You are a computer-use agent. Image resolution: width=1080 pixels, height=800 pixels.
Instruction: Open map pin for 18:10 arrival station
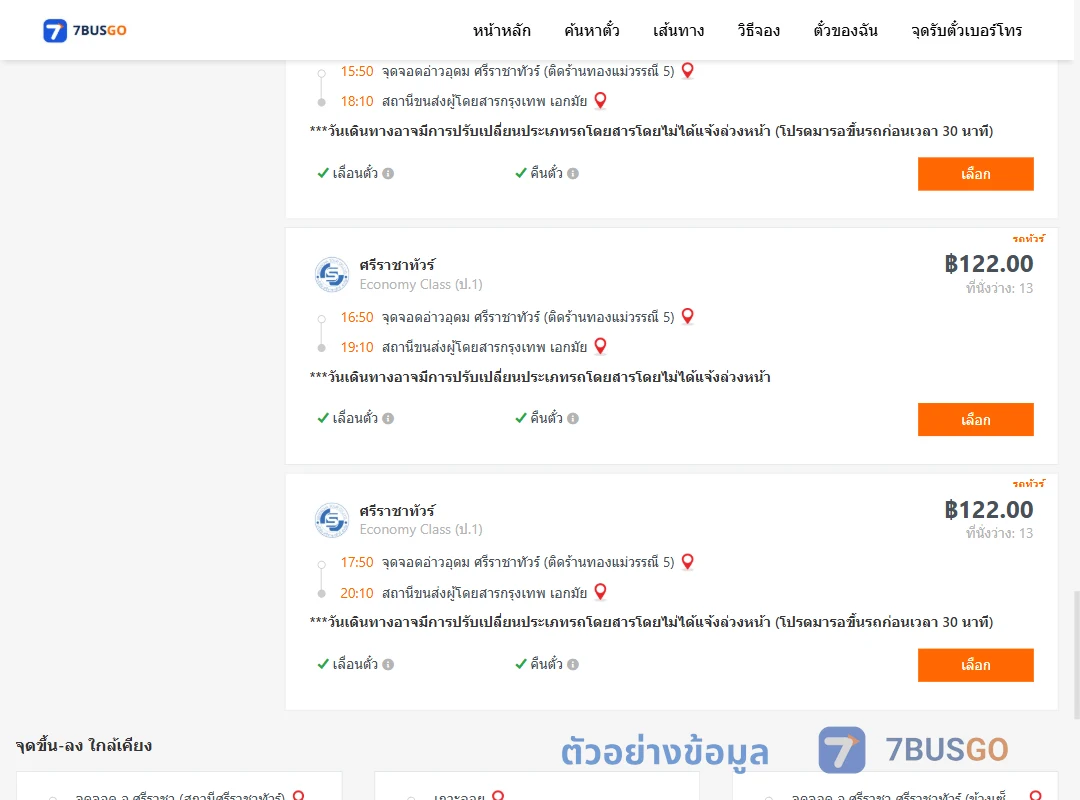point(601,101)
